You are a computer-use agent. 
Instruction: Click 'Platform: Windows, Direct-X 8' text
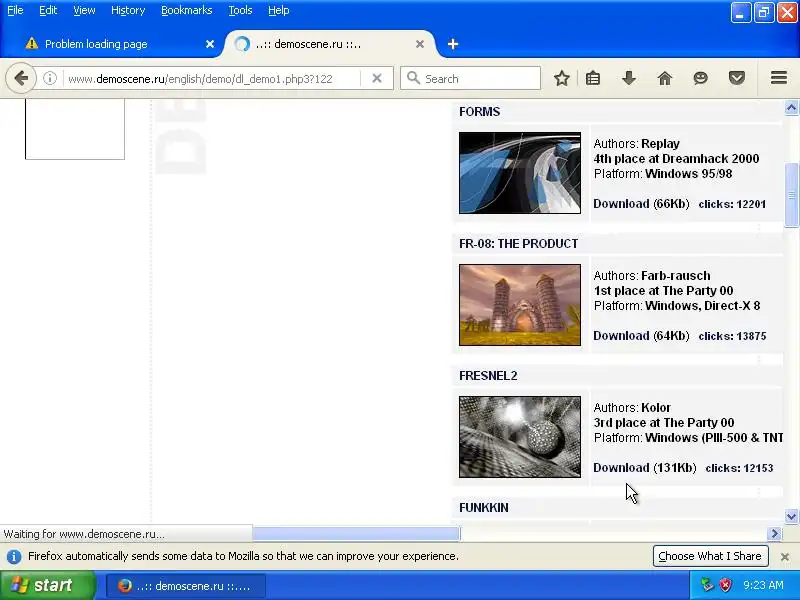[677, 306]
